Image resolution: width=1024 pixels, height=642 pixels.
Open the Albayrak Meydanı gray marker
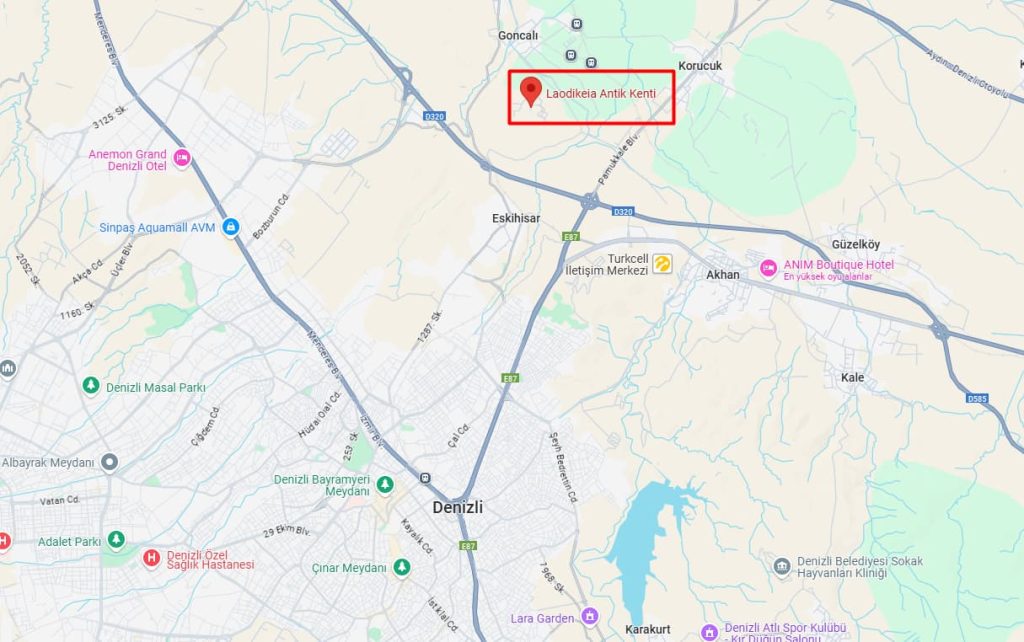pyautogui.click(x=110, y=462)
